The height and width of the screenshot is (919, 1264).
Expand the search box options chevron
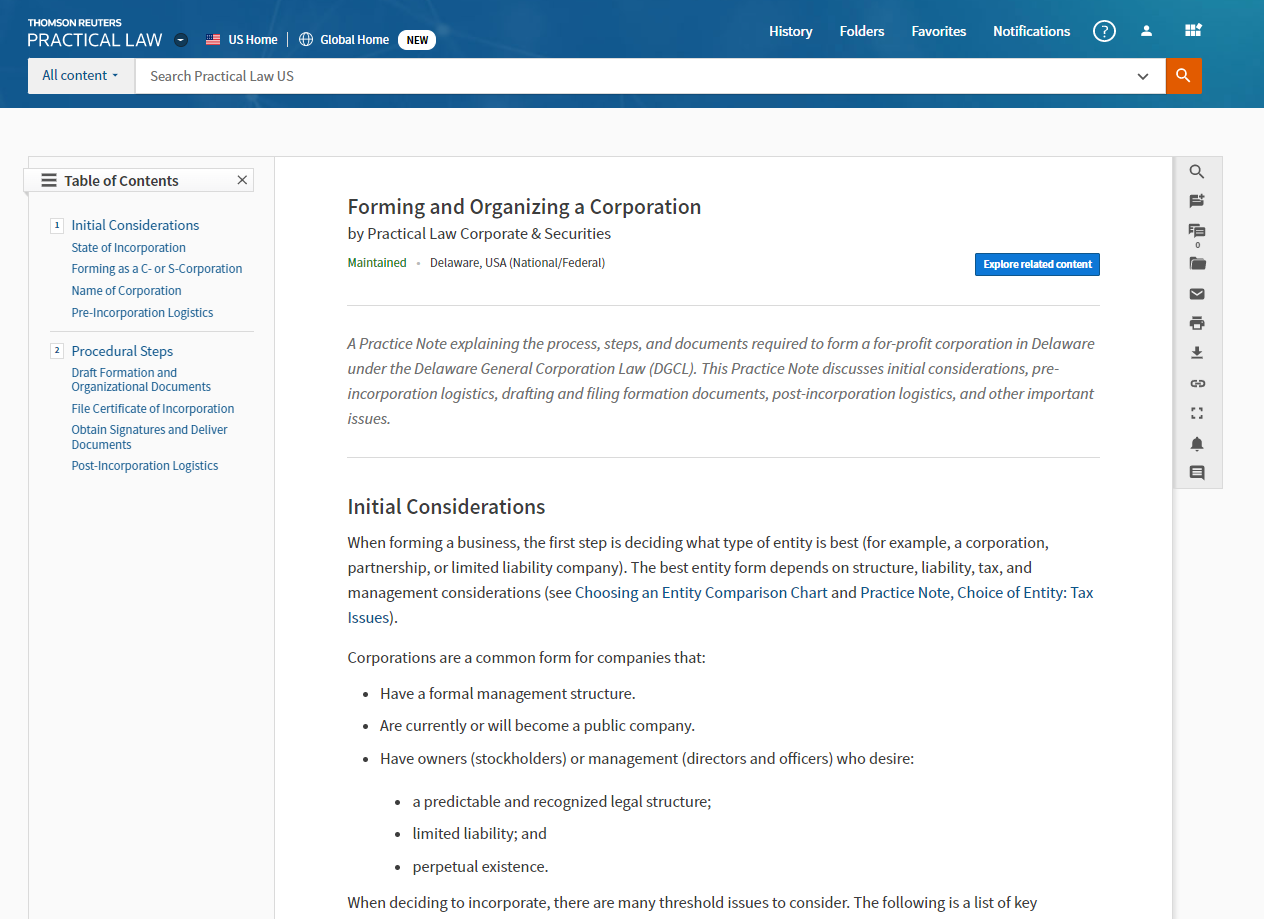1143,76
